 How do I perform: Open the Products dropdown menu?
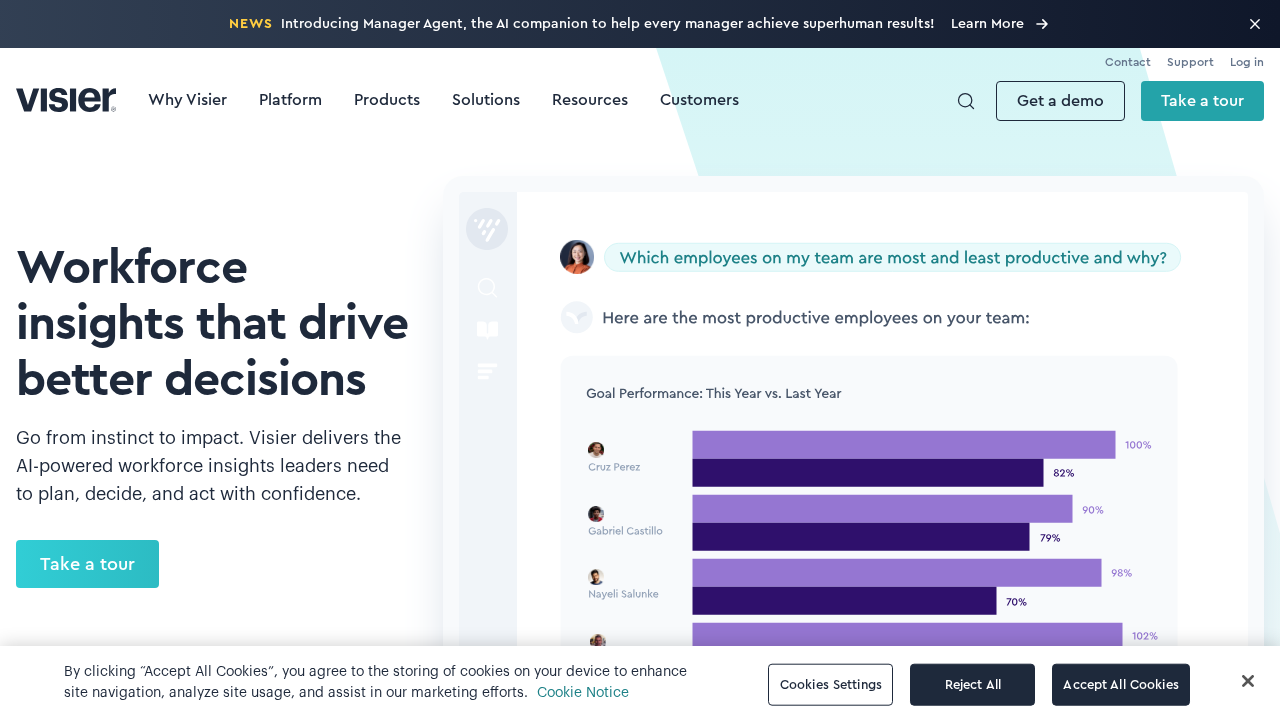click(387, 100)
